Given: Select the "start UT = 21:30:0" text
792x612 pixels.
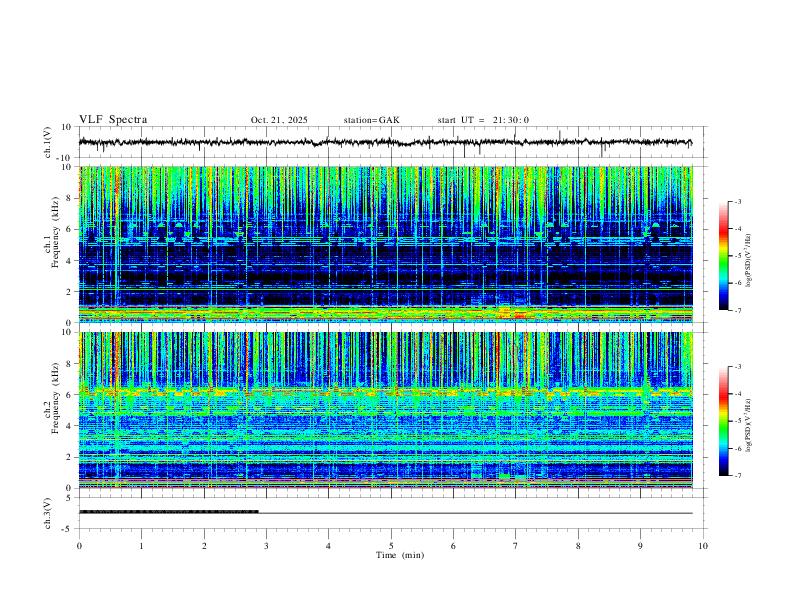Looking at the screenshot, I should point(483,120).
